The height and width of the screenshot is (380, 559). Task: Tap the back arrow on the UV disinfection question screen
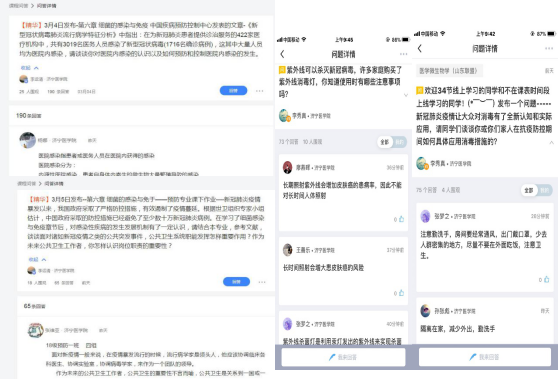(282, 54)
